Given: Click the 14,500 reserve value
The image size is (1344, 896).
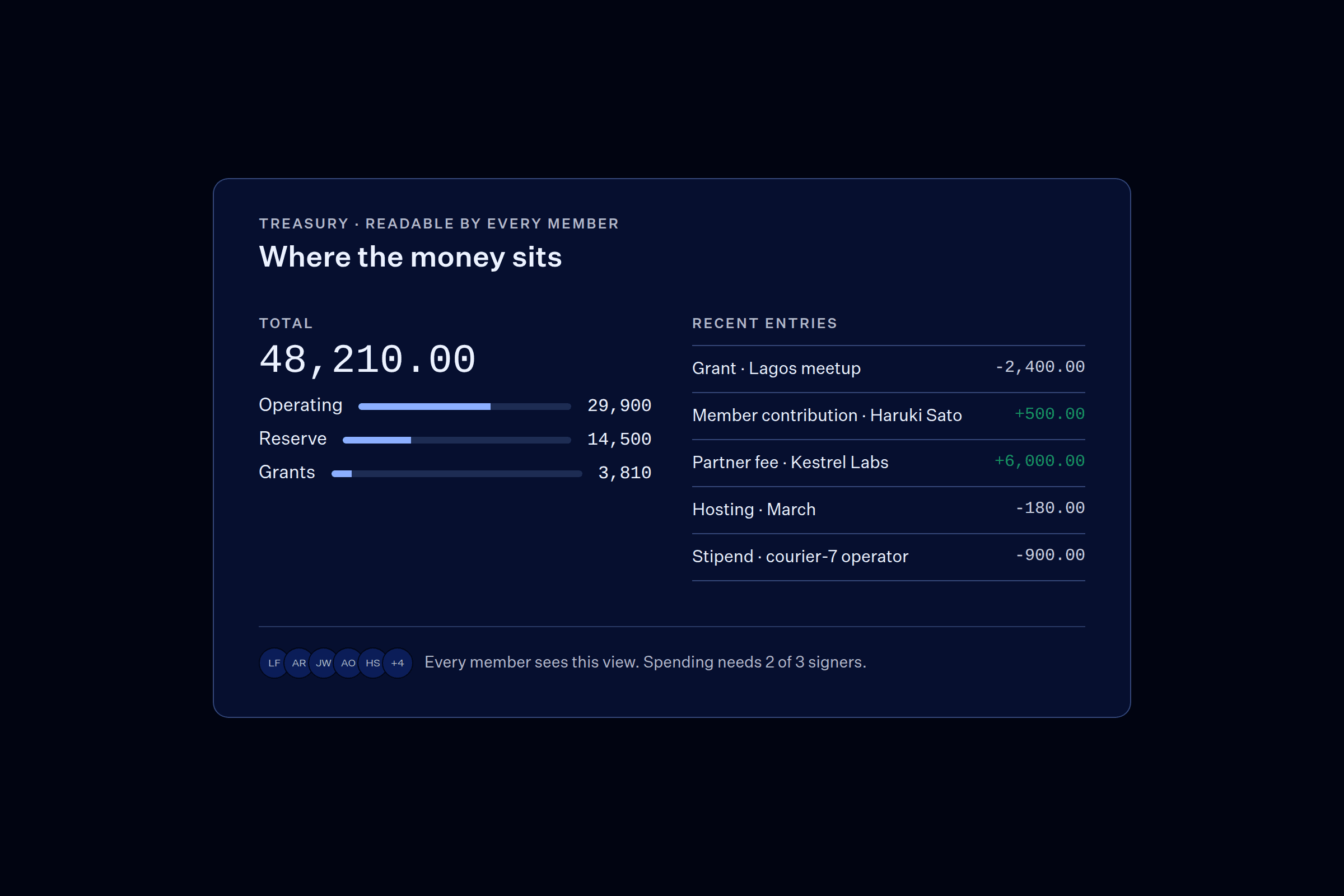Looking at the screenshot, I should point(619,440).
